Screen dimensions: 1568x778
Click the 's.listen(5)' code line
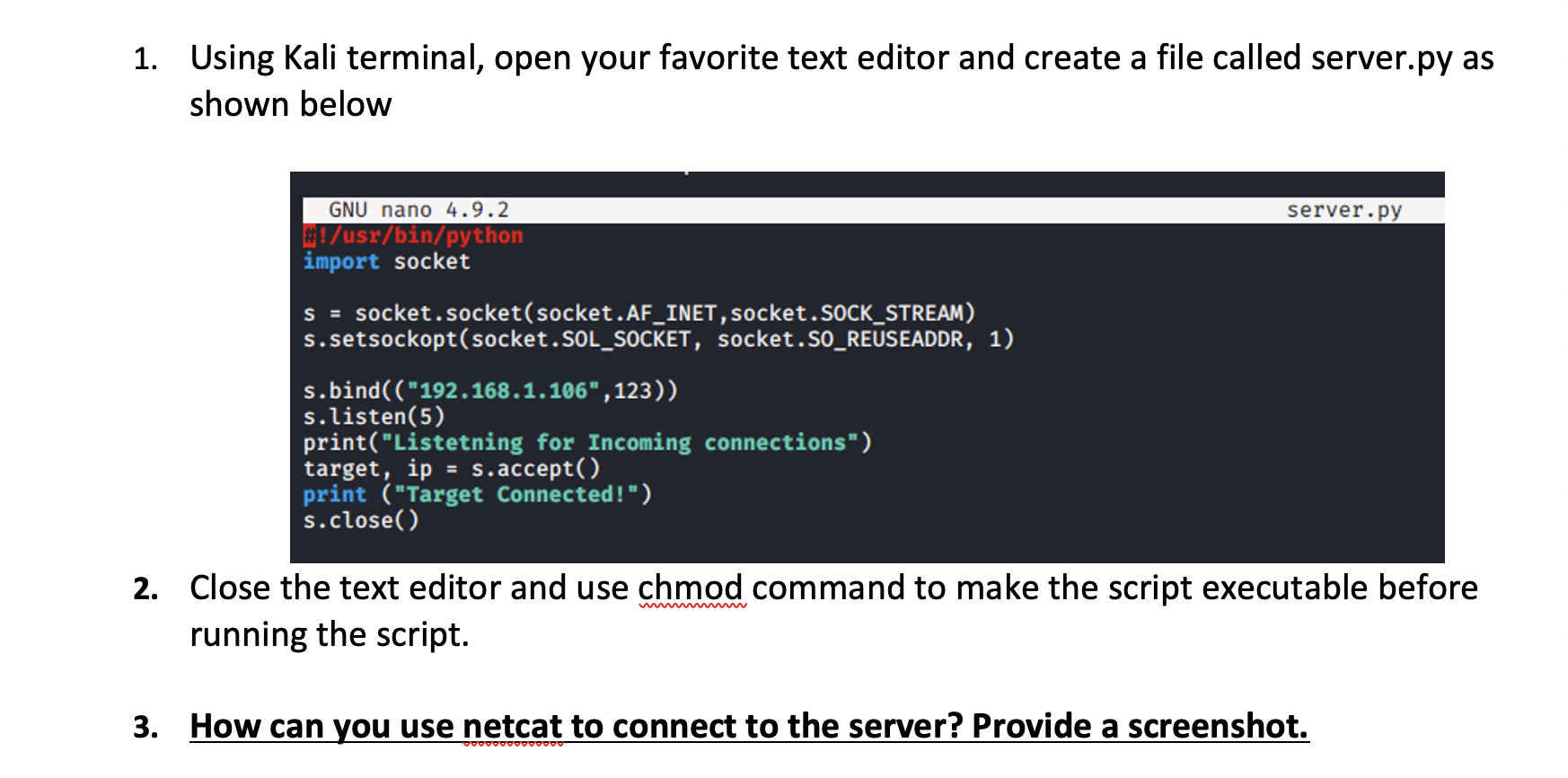[374, 417]
